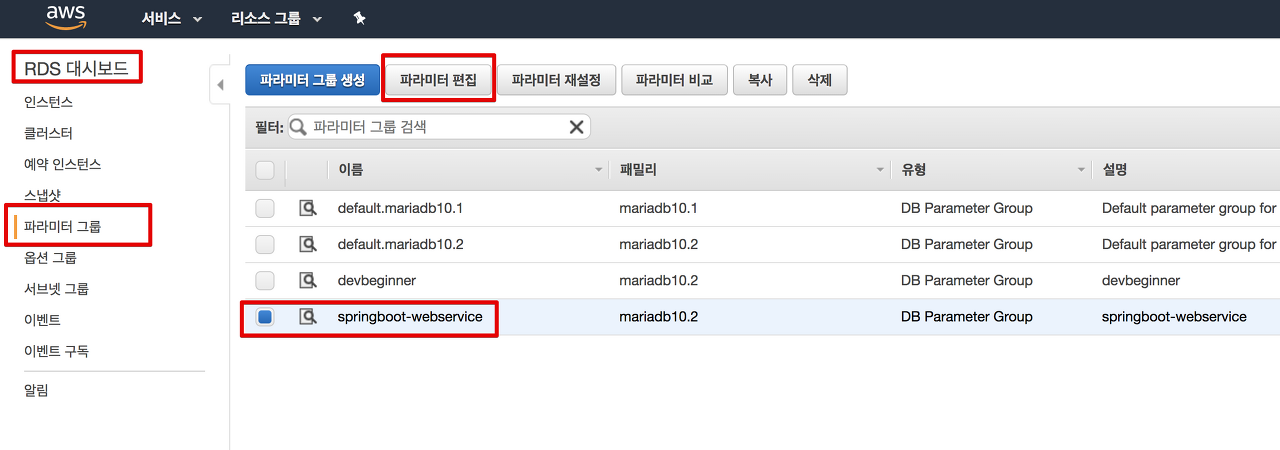This screenshot has width=1280, height=450.
Task: Collapse the sidebar with arrow handle
Action: (220, 85)
